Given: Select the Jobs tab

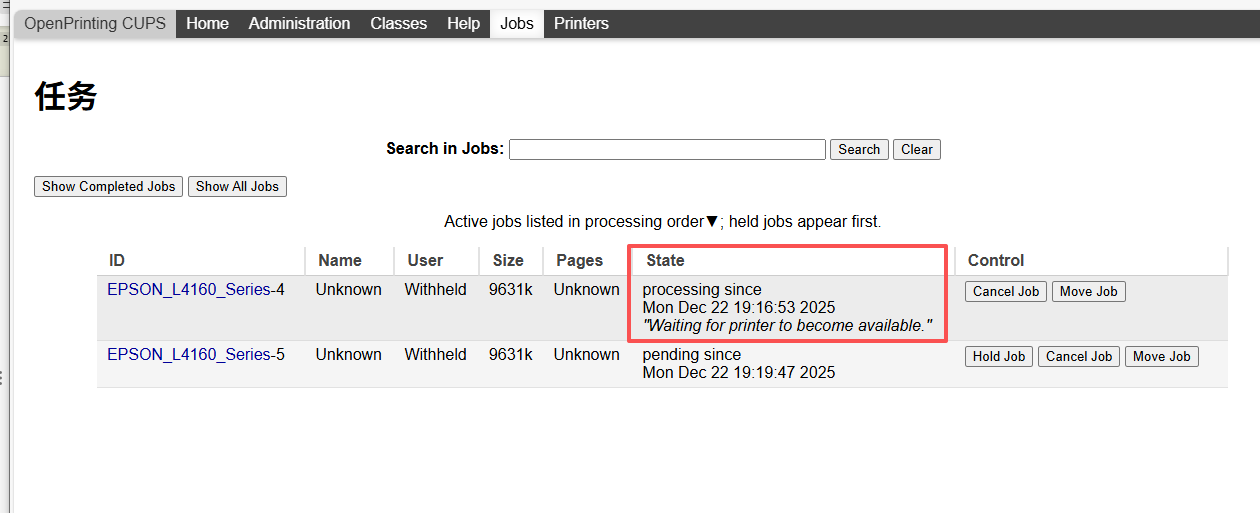Looking at the screenshot, I should tap(516, 23).
